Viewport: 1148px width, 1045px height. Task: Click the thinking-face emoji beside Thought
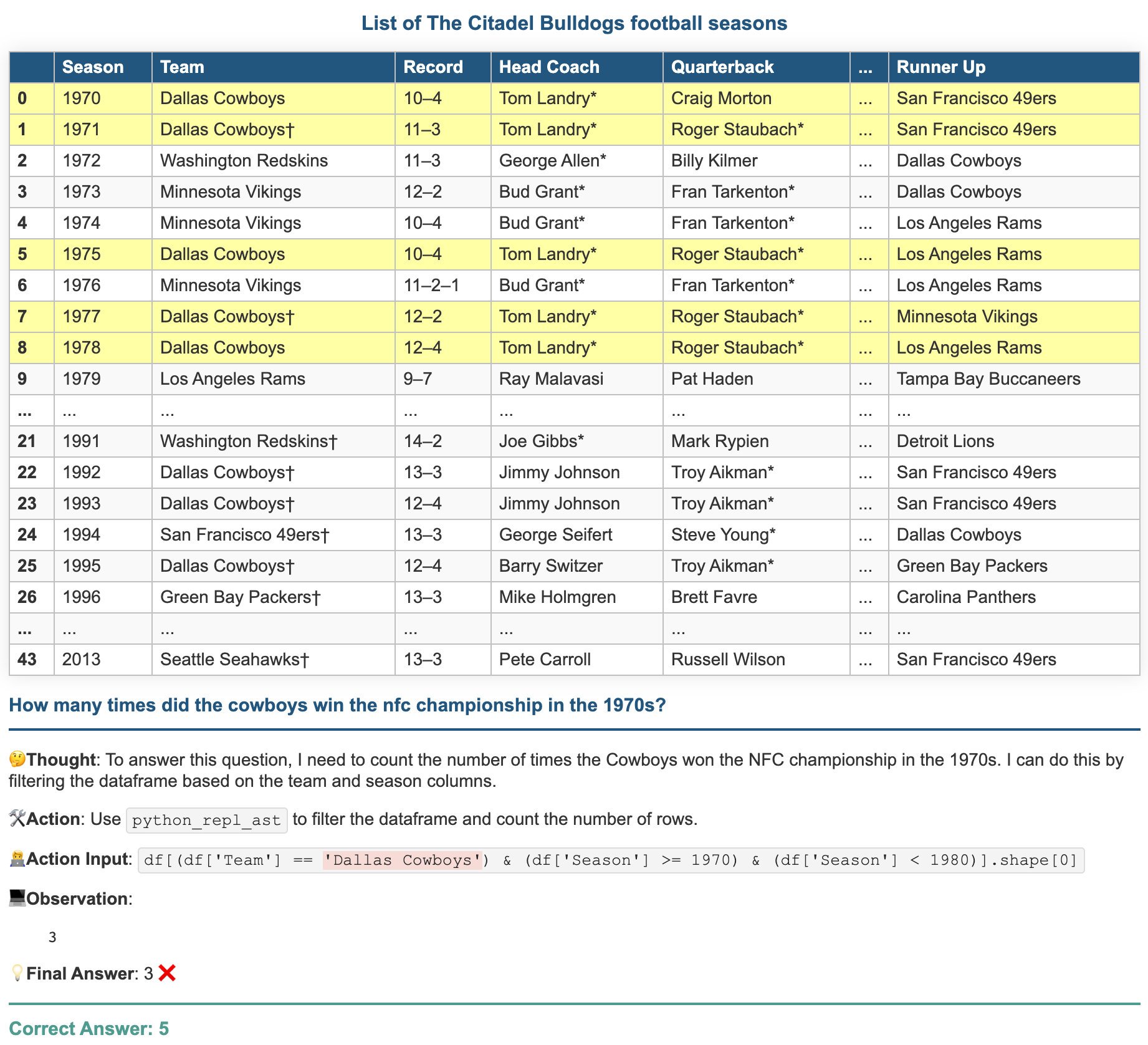(x=17, y=759)
